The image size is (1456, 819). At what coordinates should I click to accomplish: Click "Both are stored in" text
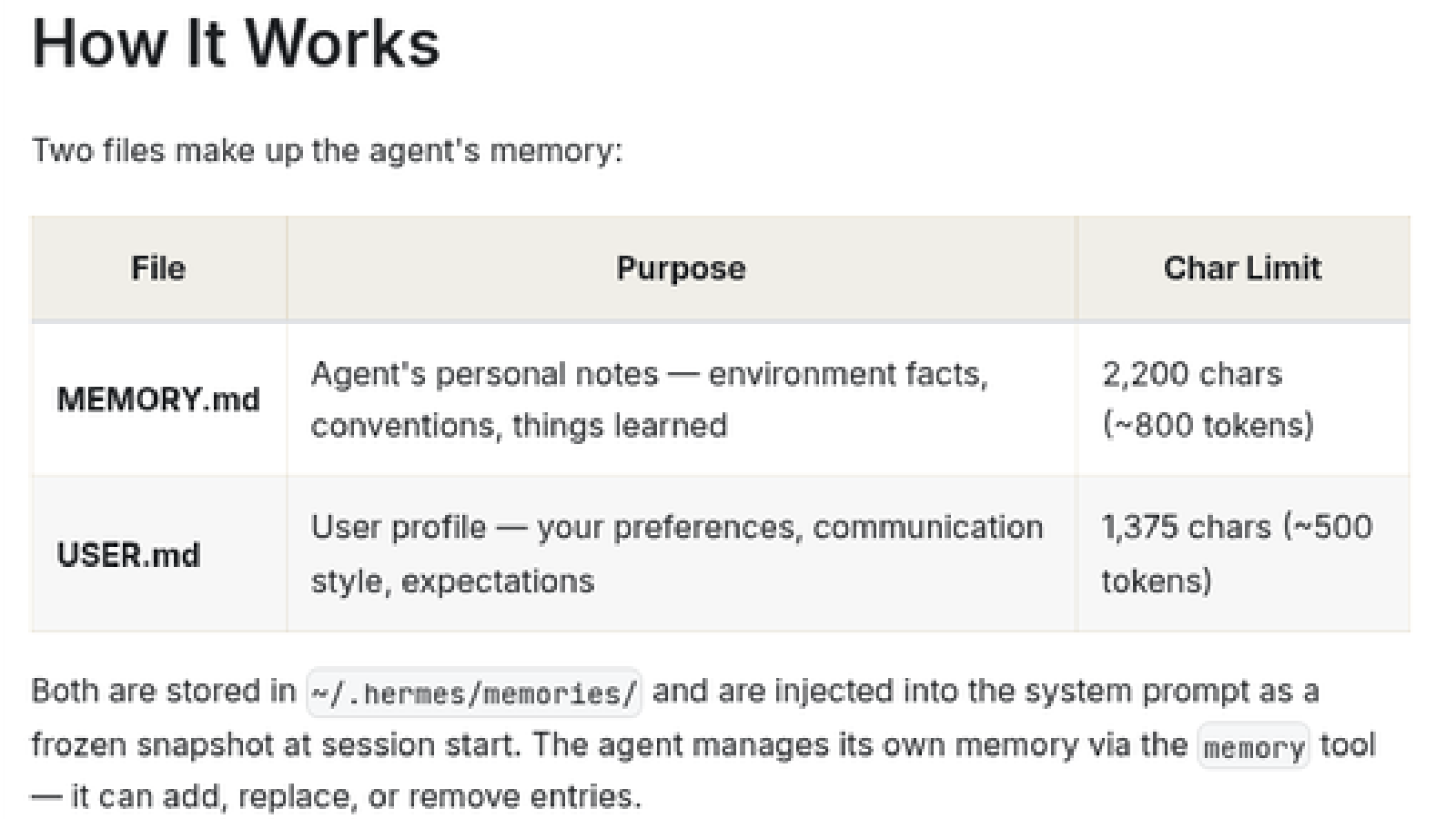click(x=164, y=692)
